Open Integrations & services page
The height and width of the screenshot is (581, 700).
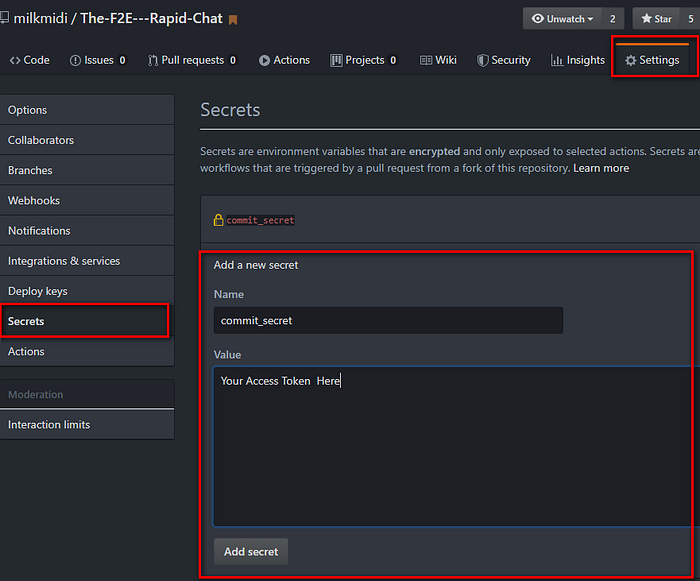point(87,261)
